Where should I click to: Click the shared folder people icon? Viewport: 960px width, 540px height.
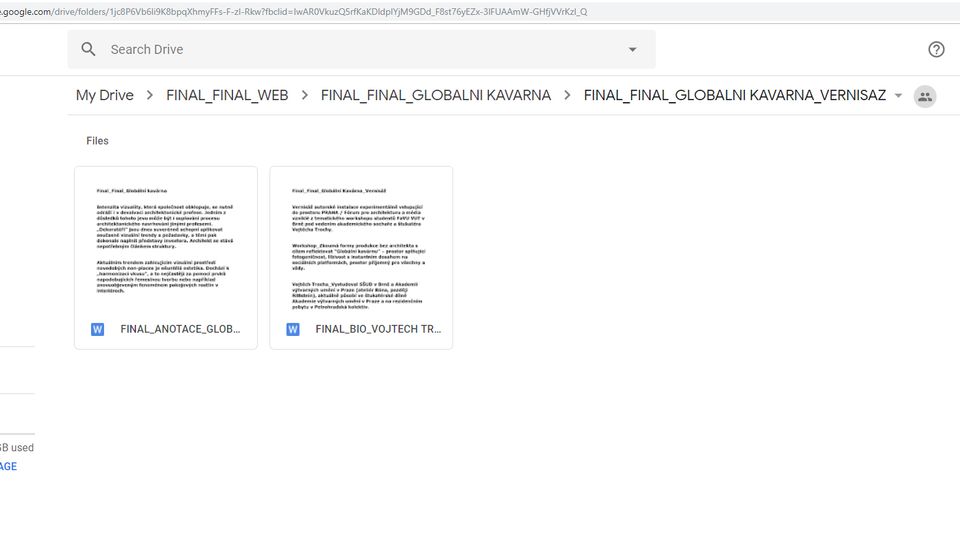(x=925, y=96)
